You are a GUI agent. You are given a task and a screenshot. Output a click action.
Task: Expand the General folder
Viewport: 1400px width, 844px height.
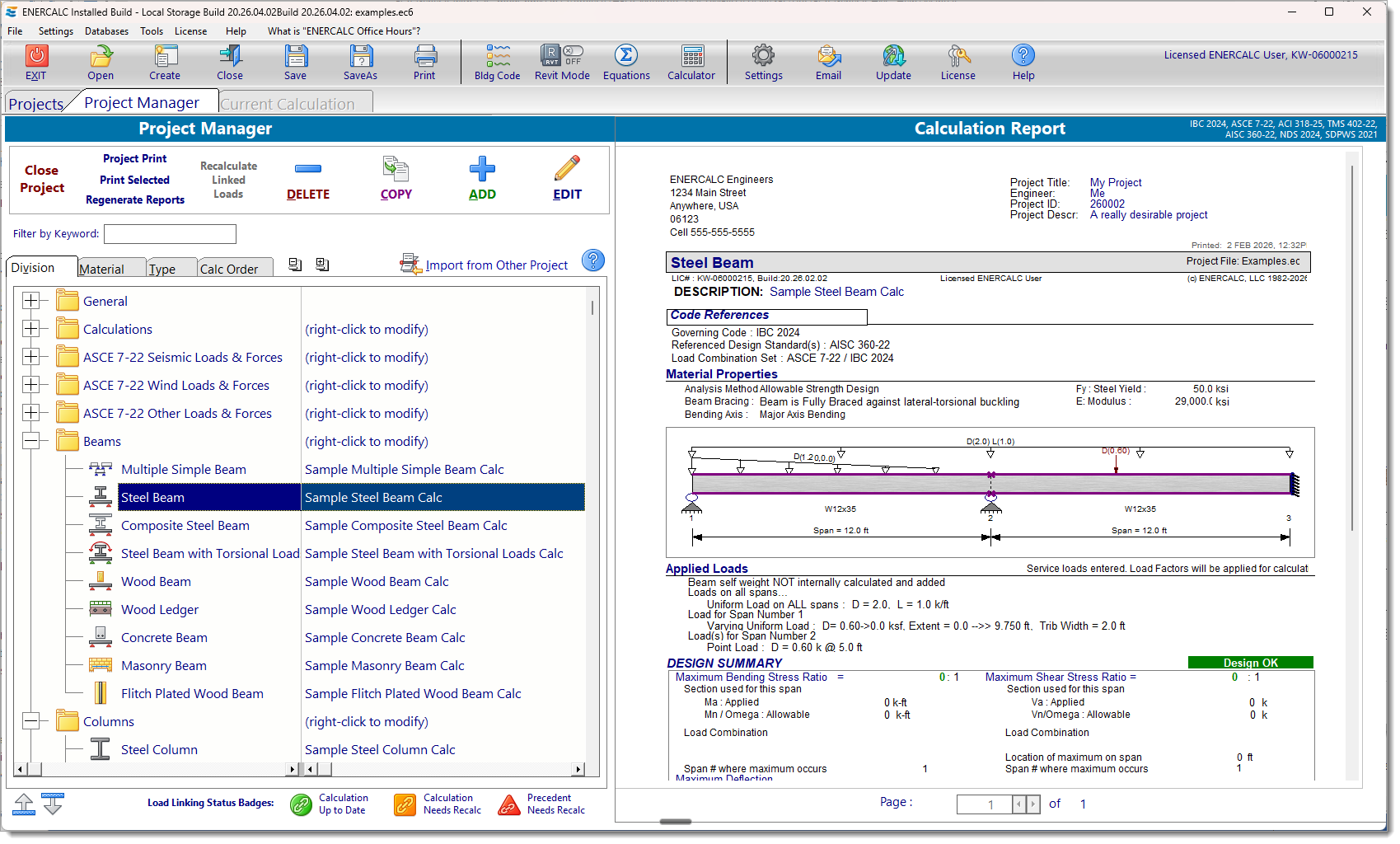(x=30, y=301)
